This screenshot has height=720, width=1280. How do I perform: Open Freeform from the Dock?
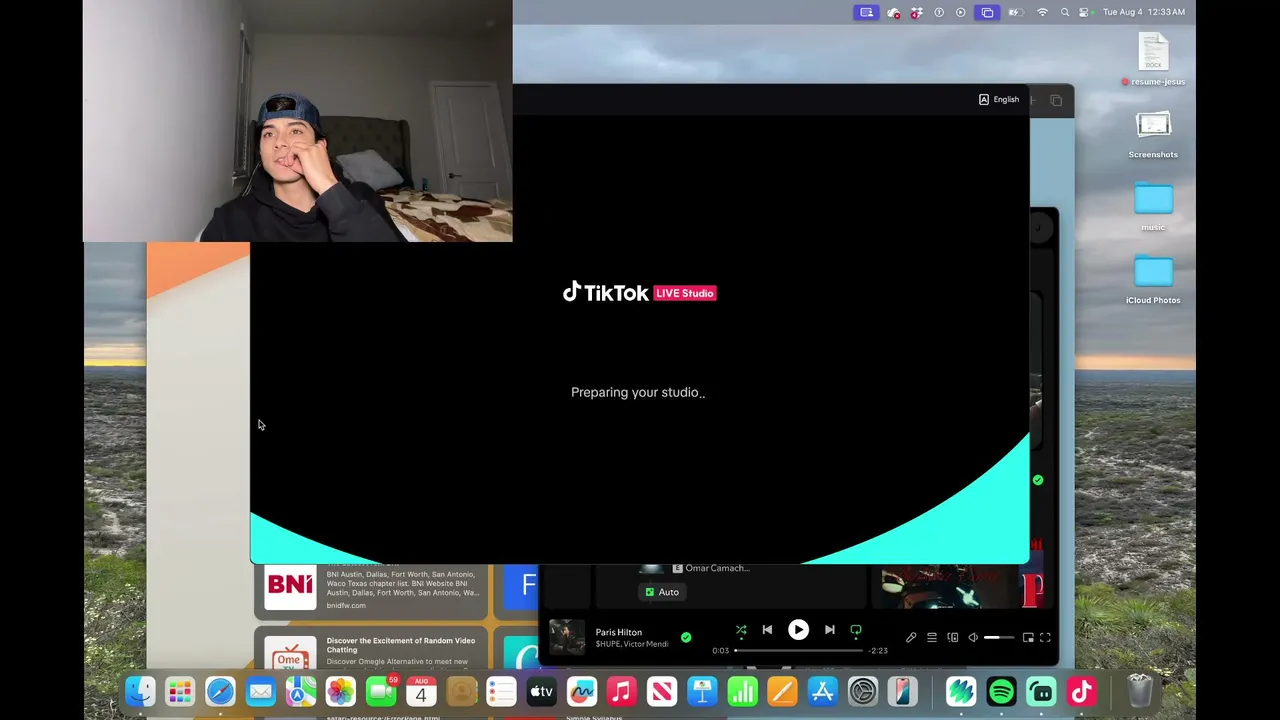click(x=581, y=691)
